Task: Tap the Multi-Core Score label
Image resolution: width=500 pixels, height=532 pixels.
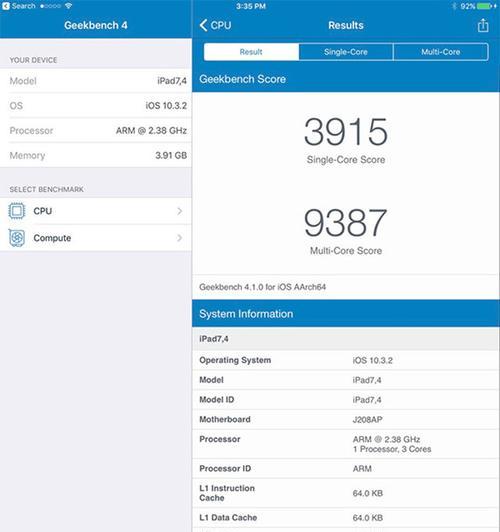Action: [x=346, y=251]
